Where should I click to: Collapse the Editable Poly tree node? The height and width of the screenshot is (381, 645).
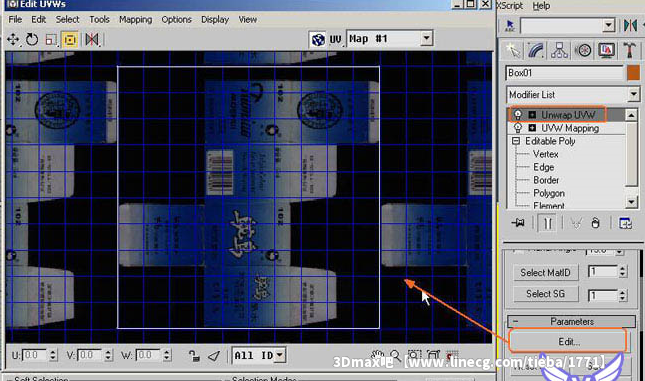click(x=516, y=141)
